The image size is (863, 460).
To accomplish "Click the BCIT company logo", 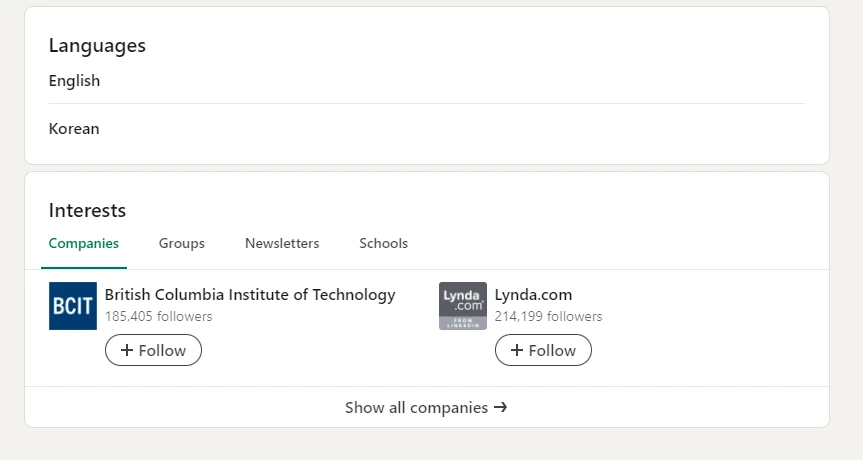I will (73, 306).
